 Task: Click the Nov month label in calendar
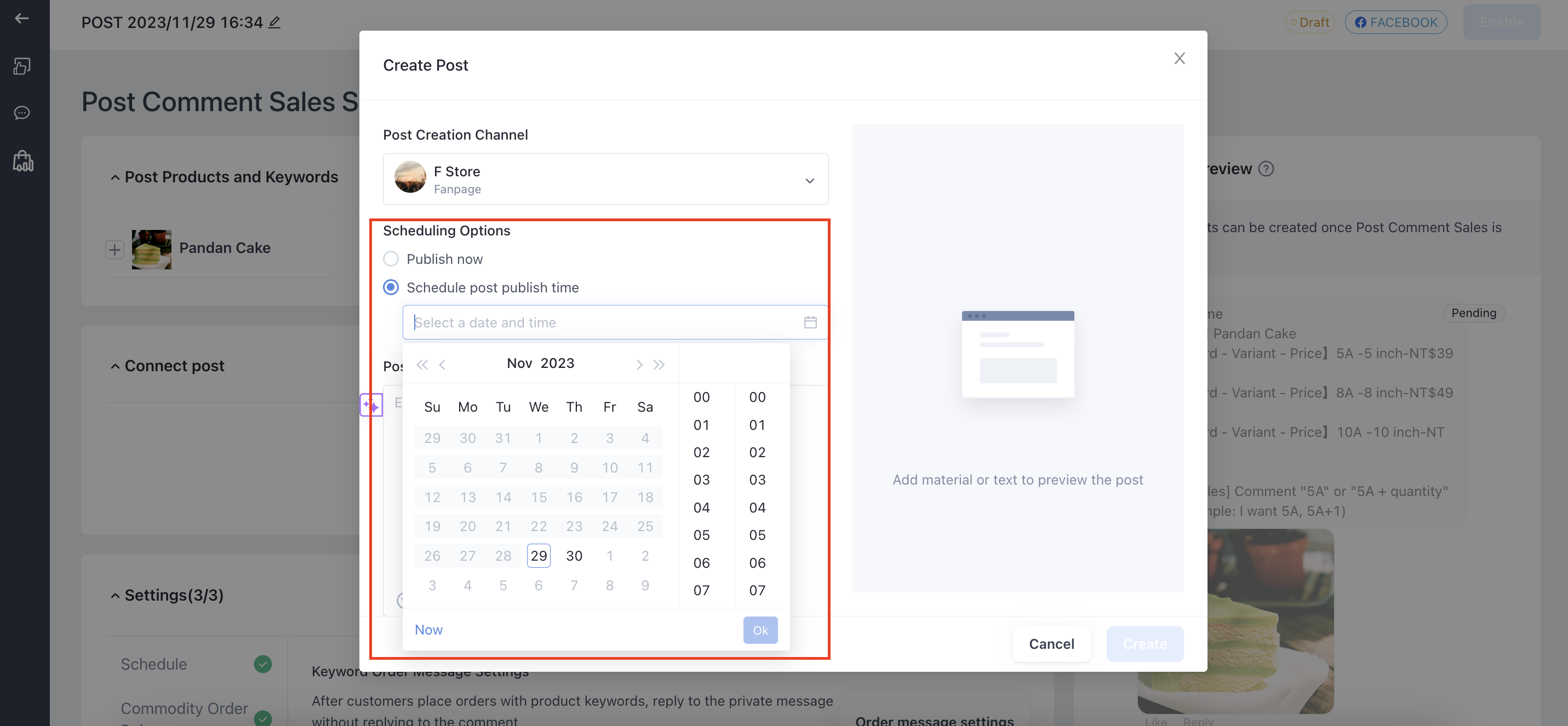[x=519, y=362]
